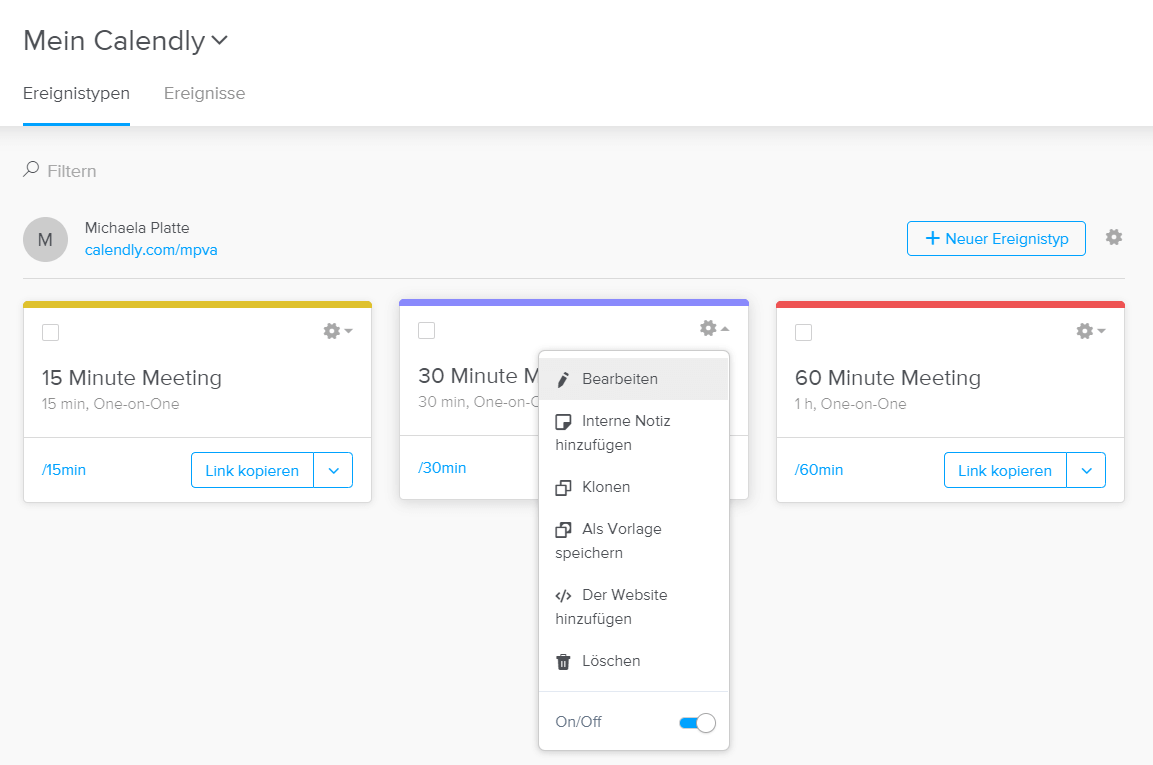Click the pencil icon next to Bearbeiten
This screenshot has height=765, width=1153.
[563, 380]
